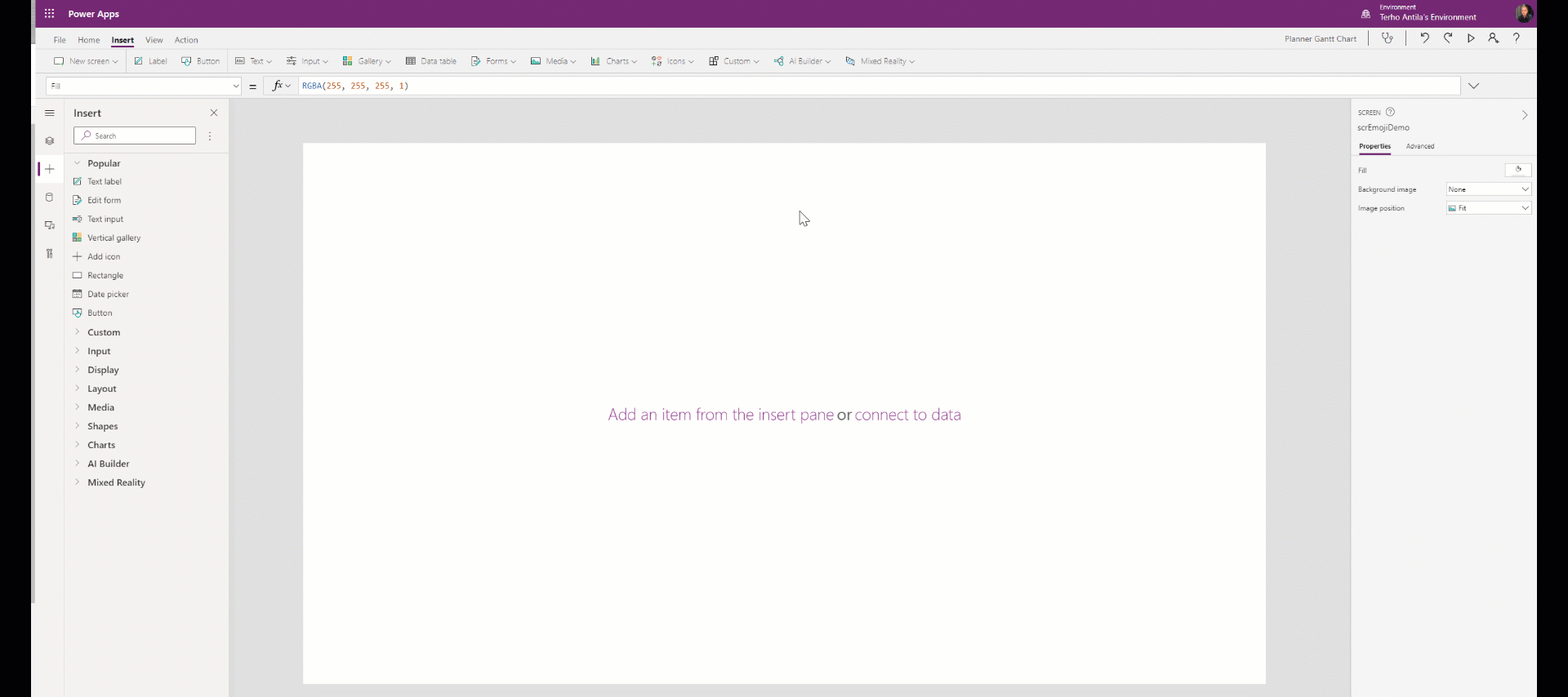Click the Redo arrow icon

[x=1448, y=38]
